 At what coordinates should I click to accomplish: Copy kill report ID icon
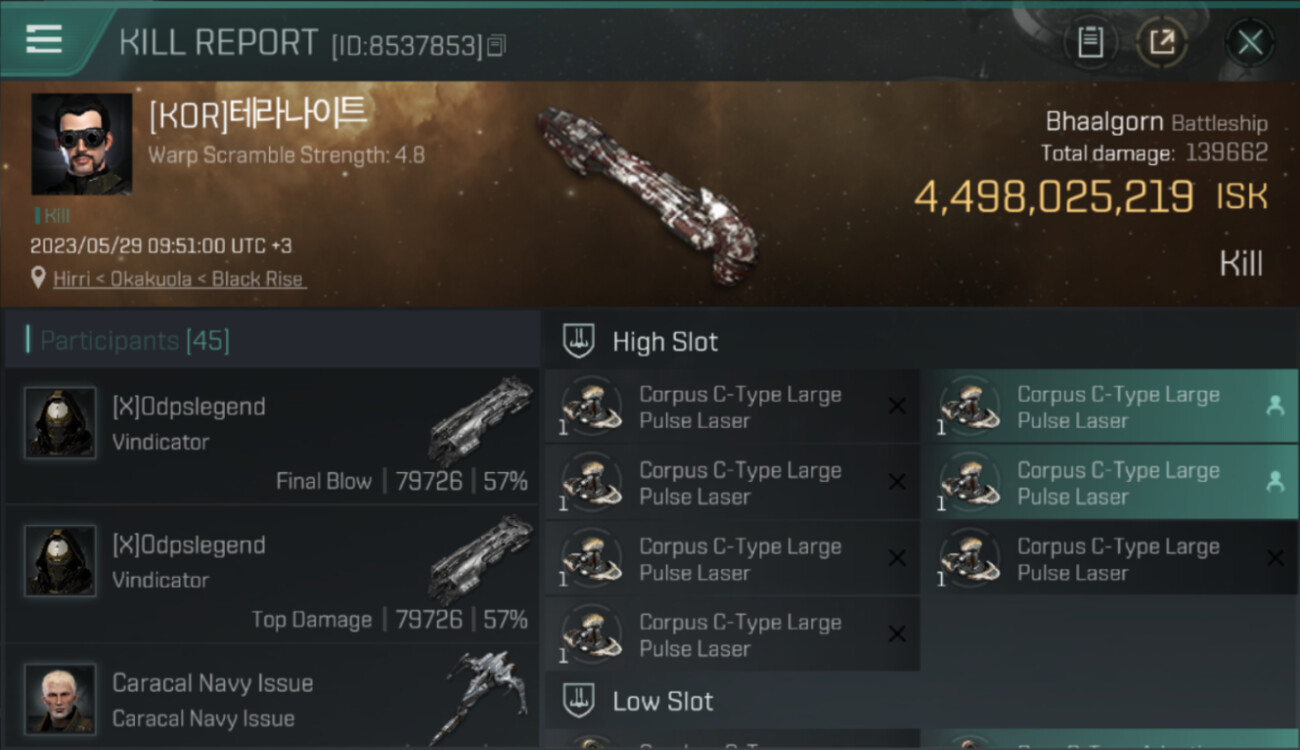tap(496, 45)
